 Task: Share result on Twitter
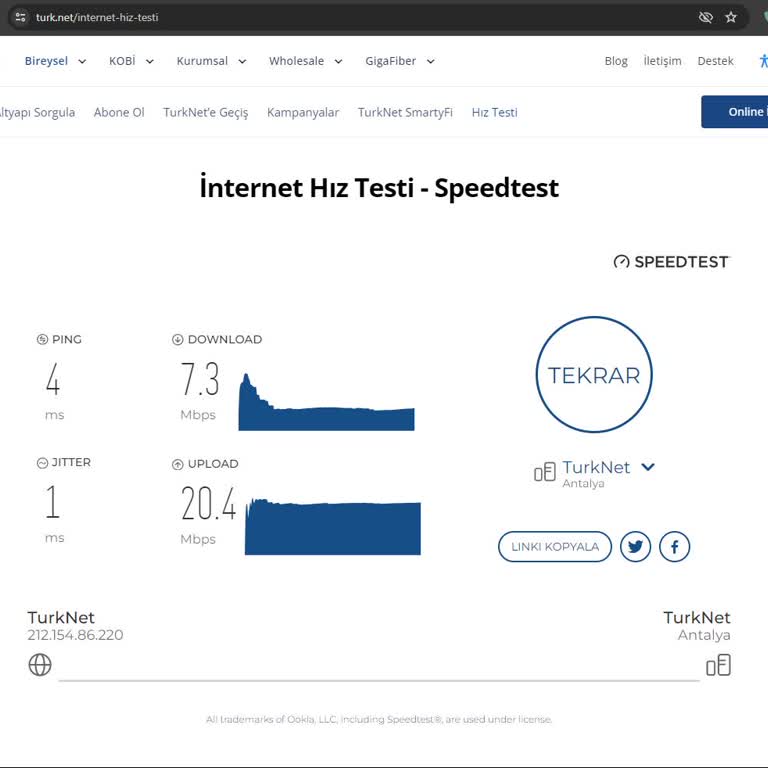(x=635, y=547)
